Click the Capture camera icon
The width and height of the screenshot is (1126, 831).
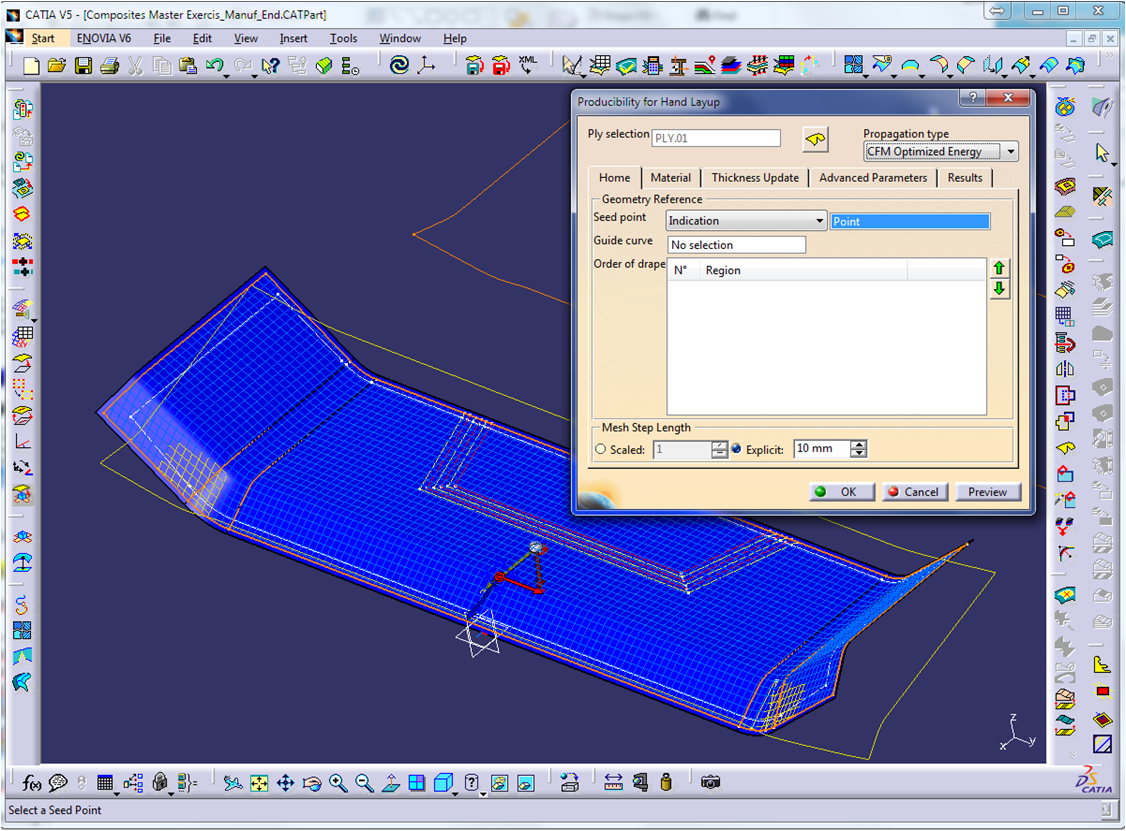[710, 782]
